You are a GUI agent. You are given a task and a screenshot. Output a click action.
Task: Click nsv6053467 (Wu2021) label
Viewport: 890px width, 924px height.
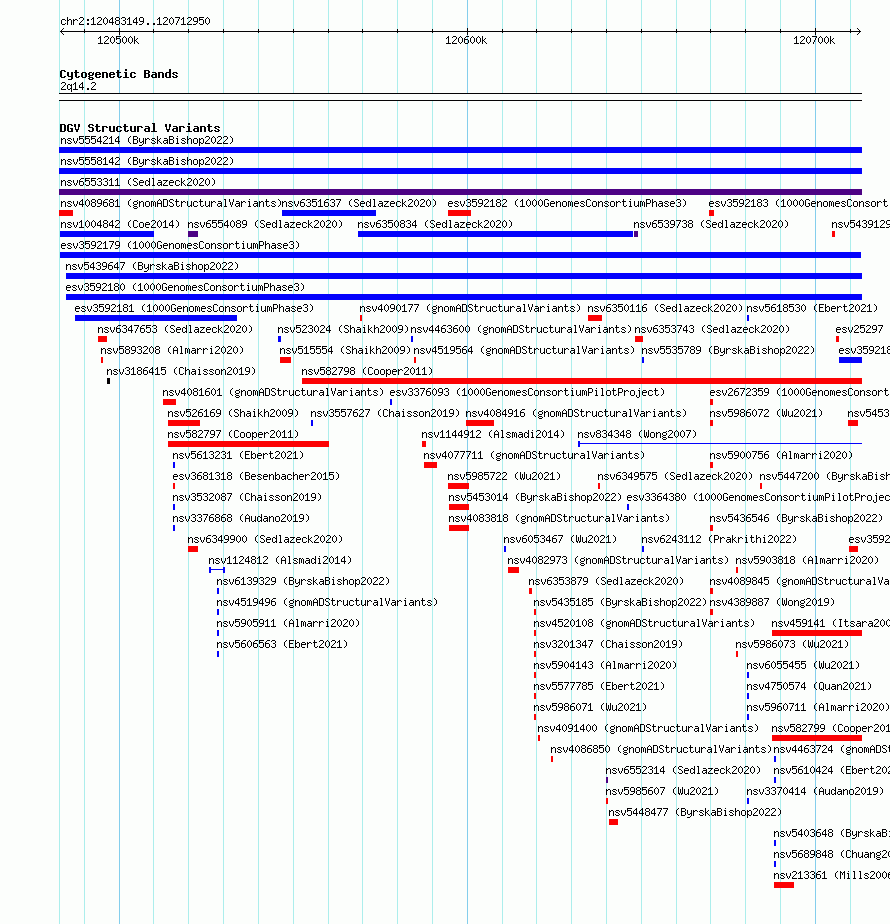point(560,539)
